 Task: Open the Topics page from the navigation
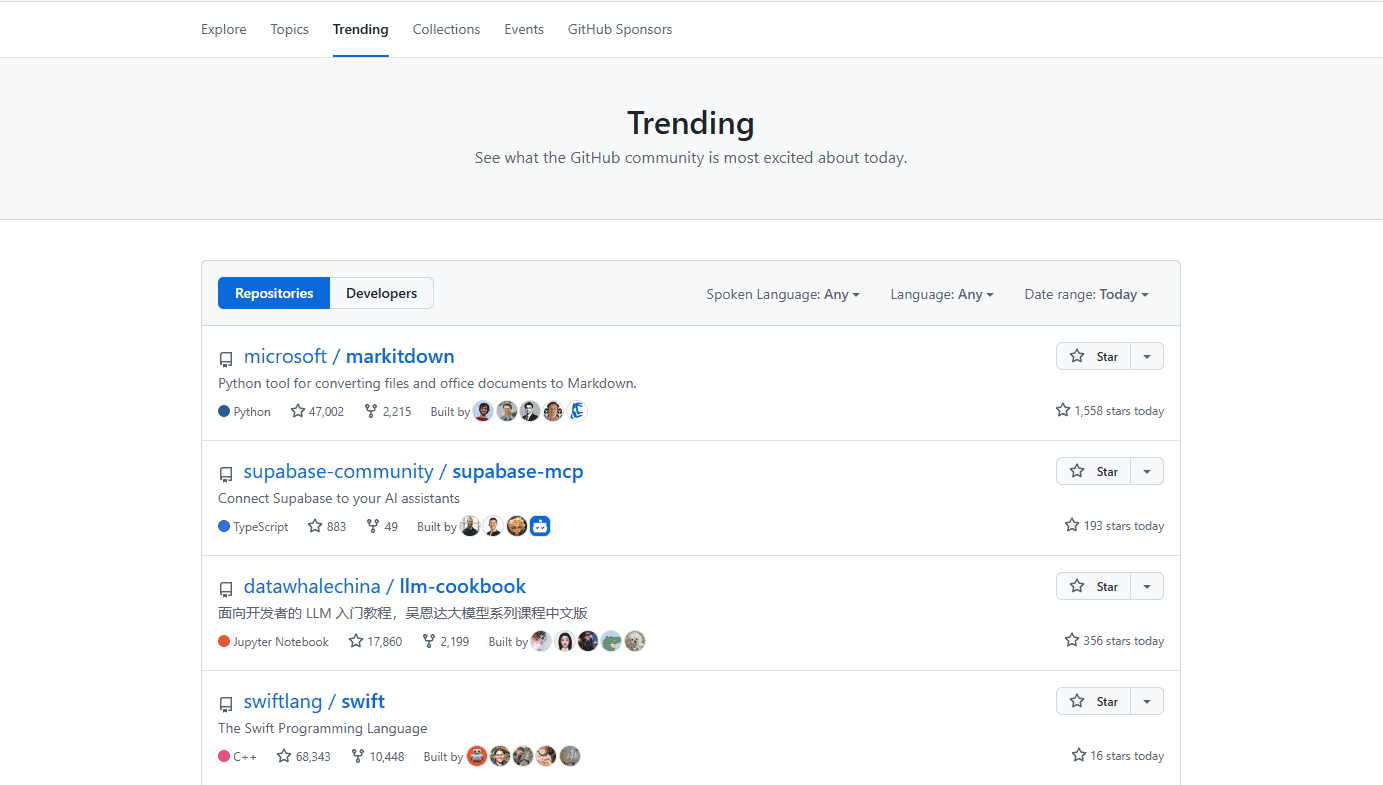(289, 29)
